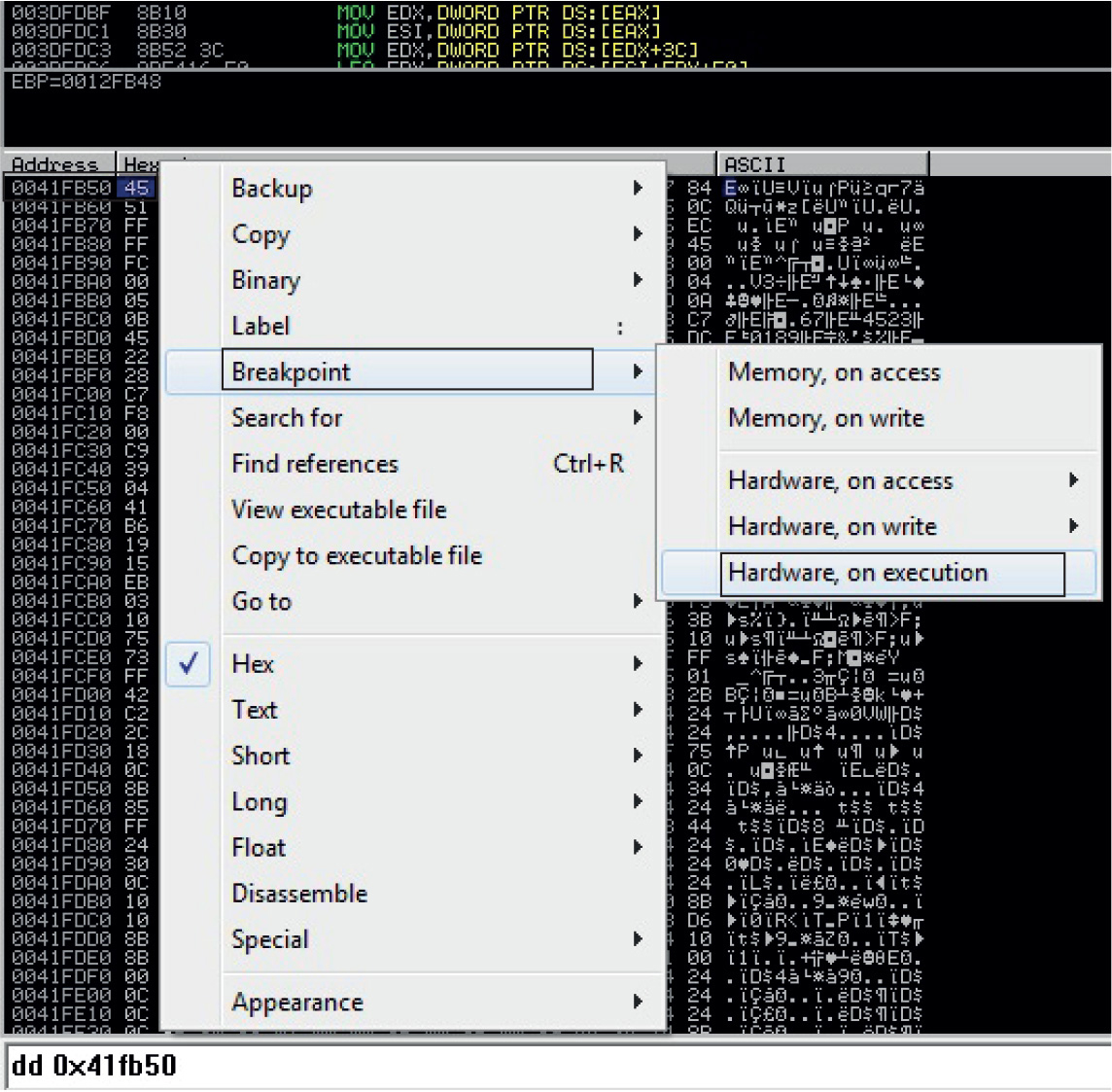Expand the arrow next to Binary

(x=638, y=279)
